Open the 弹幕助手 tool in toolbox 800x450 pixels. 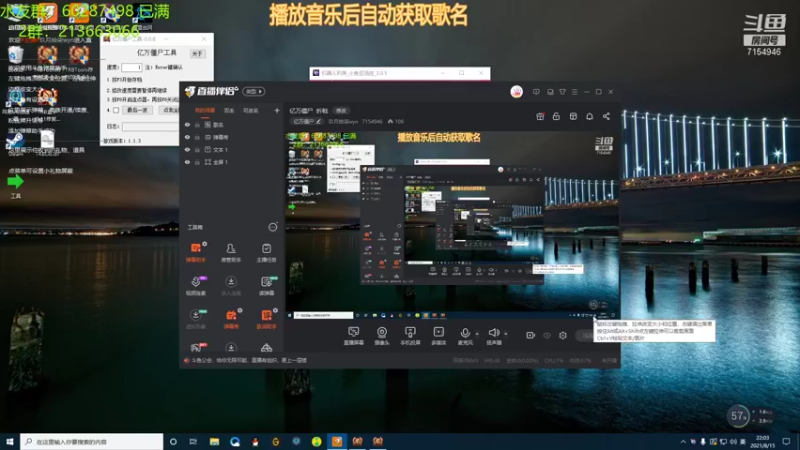(x=195, y=252)
